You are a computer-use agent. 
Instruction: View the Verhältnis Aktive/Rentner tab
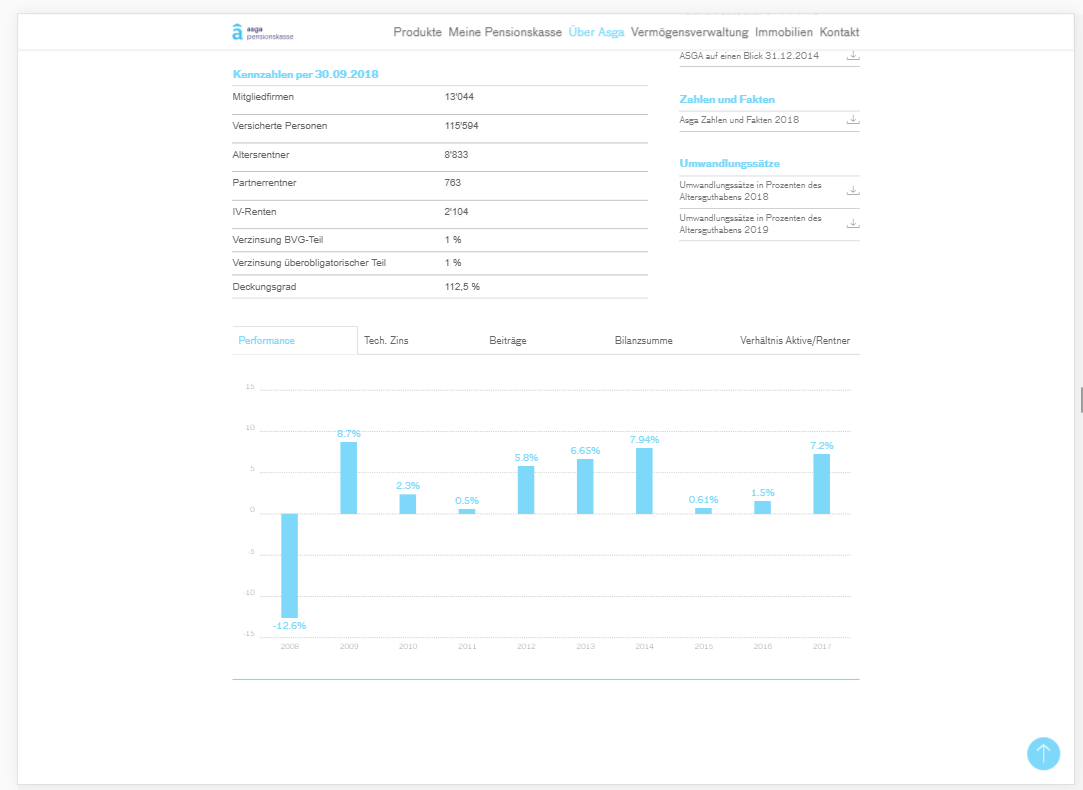pyautogui.click(x=795, y=341)
